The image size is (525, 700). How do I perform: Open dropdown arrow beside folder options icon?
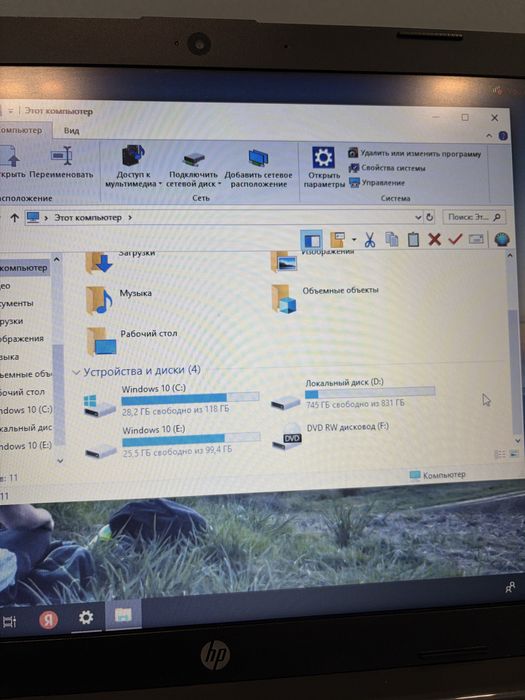click(354, 240)
